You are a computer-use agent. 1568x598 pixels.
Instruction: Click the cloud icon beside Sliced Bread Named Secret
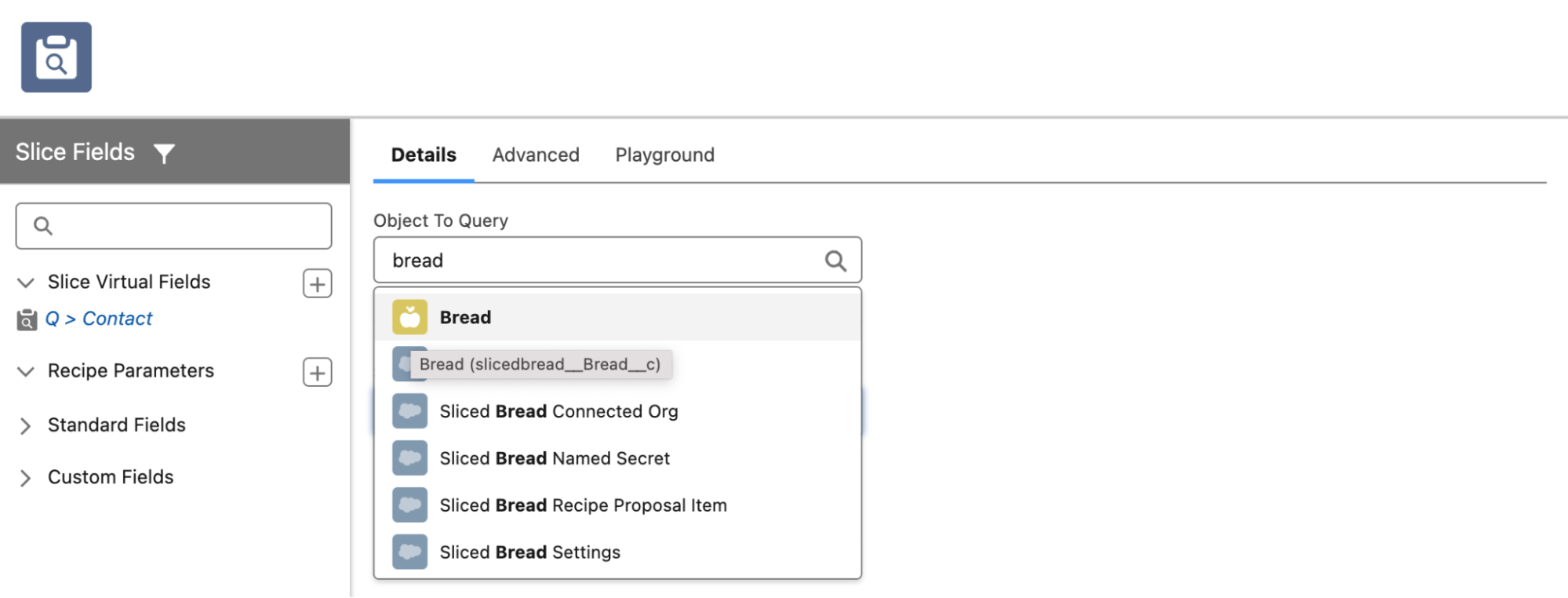[x=409, y=458]
